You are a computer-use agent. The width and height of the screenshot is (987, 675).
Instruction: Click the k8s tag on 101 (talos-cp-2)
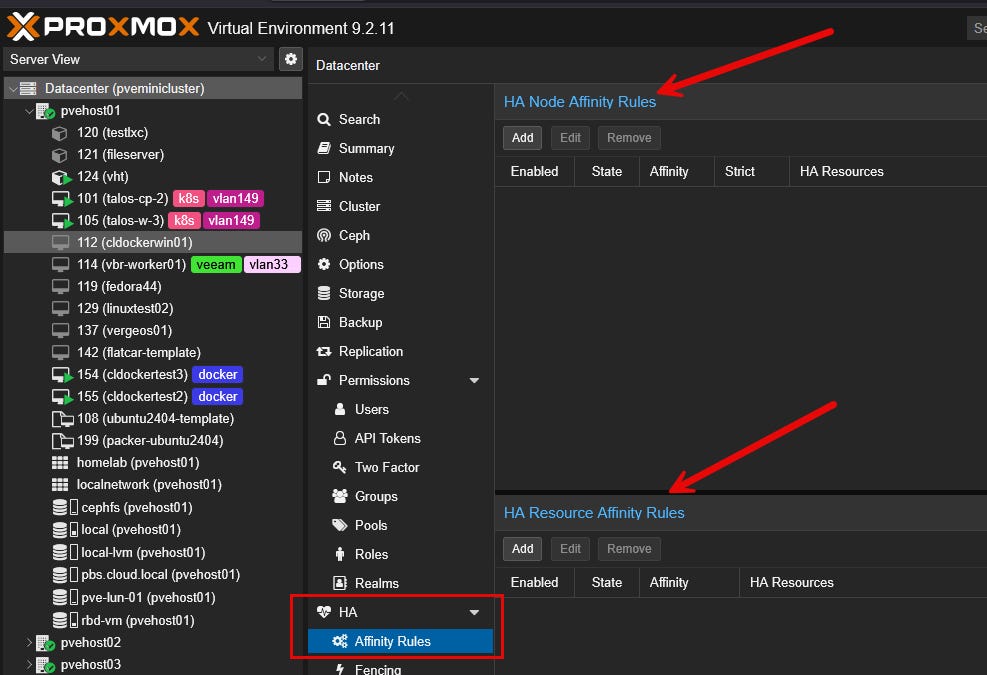click(188, 199)
